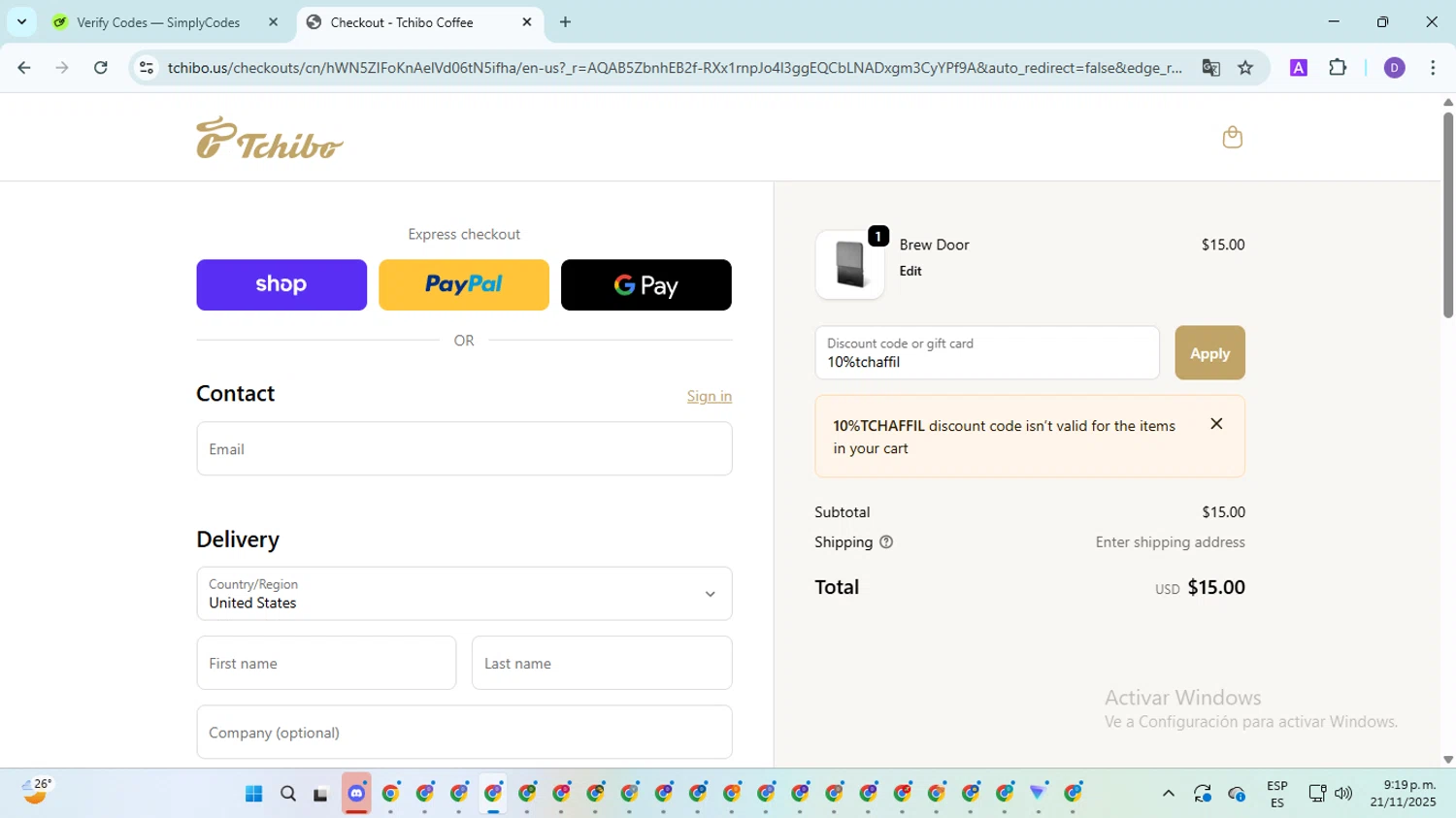
Task: Click the volume speaker tray icon
Action: [x=1343, y=794]
